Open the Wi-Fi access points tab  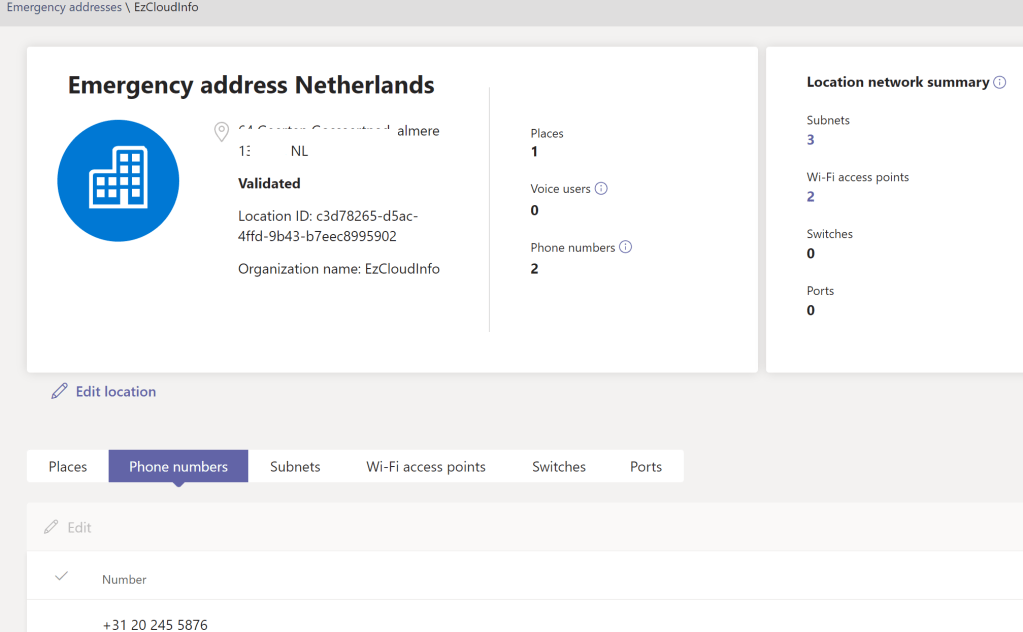(426, 466)
